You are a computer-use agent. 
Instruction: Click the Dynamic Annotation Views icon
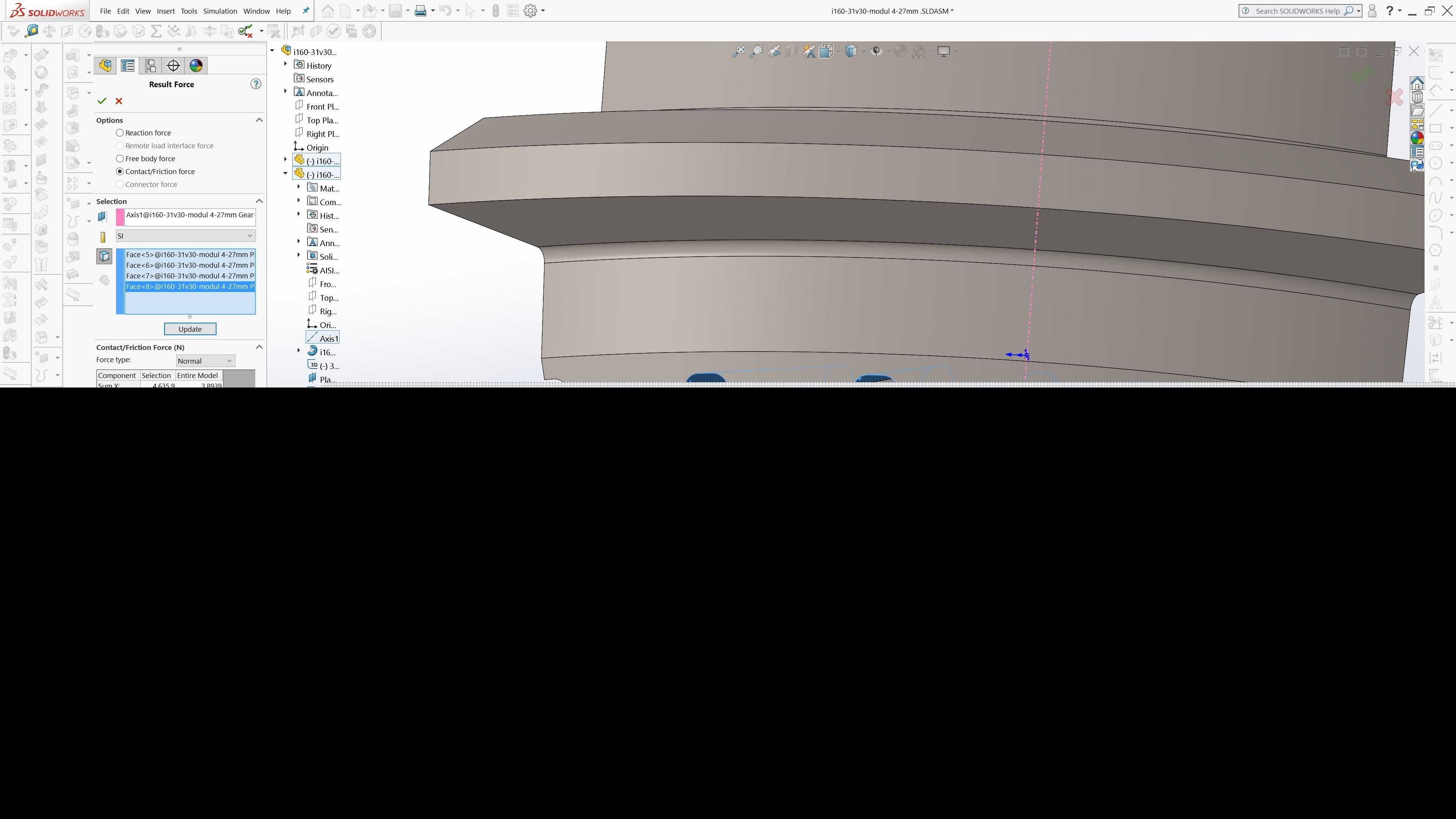click(810, 52)
